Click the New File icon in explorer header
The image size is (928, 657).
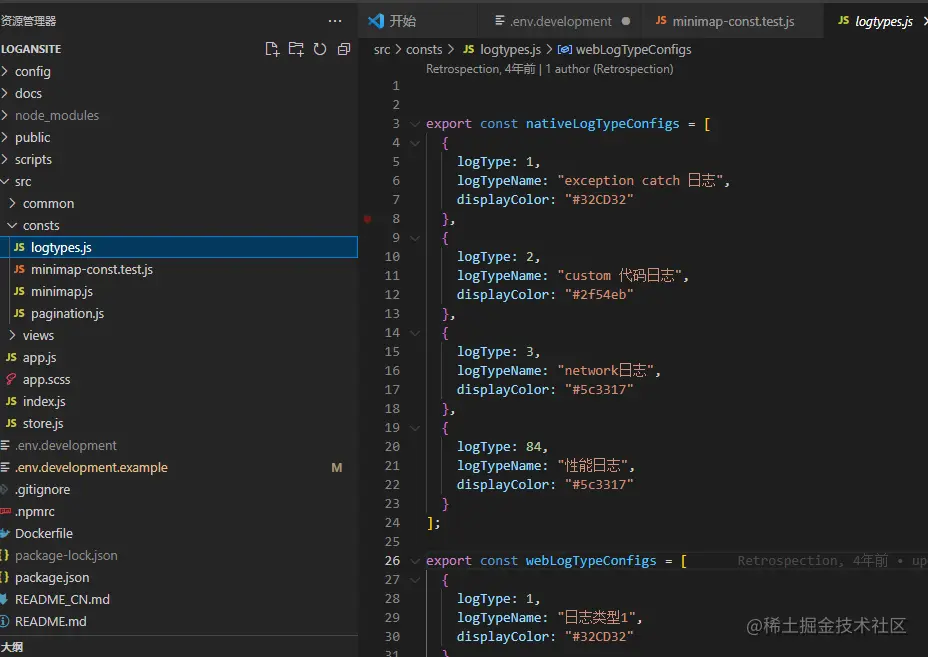tap(272, 49)
